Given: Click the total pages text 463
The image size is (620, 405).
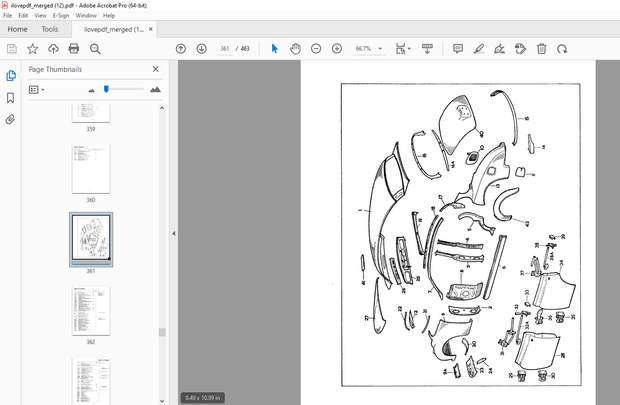Looking at the screenshot, I should coord(245,49).
